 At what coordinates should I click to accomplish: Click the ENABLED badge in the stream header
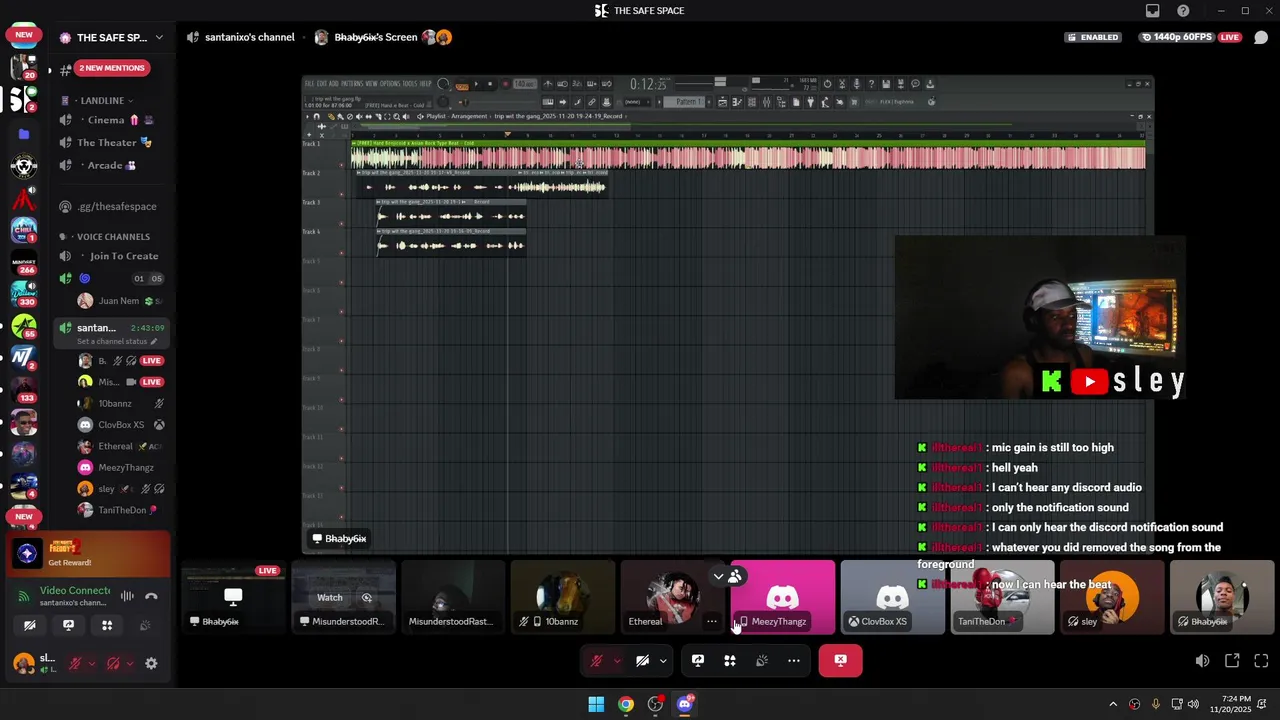pos(1092,37)
